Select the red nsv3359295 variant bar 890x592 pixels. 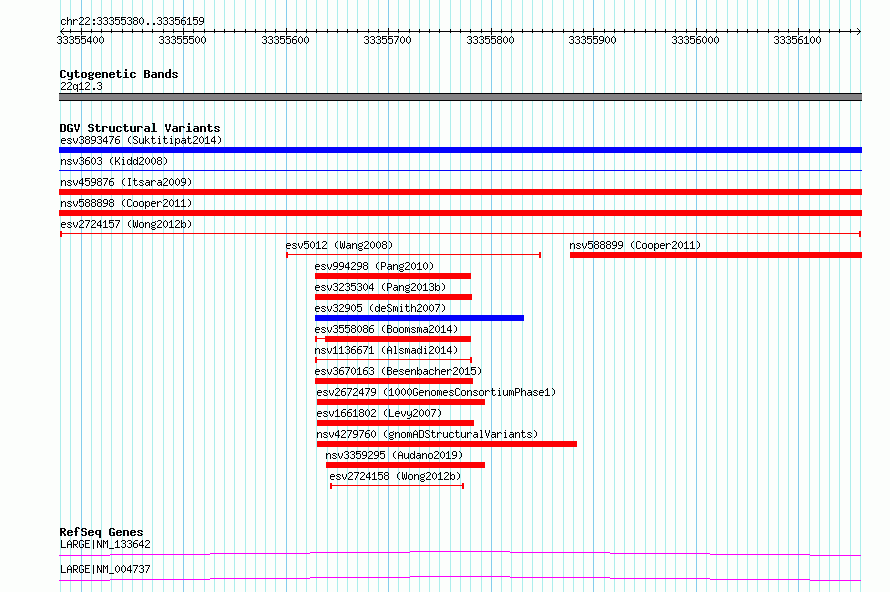pyautogui.click(x=405, y=465)
